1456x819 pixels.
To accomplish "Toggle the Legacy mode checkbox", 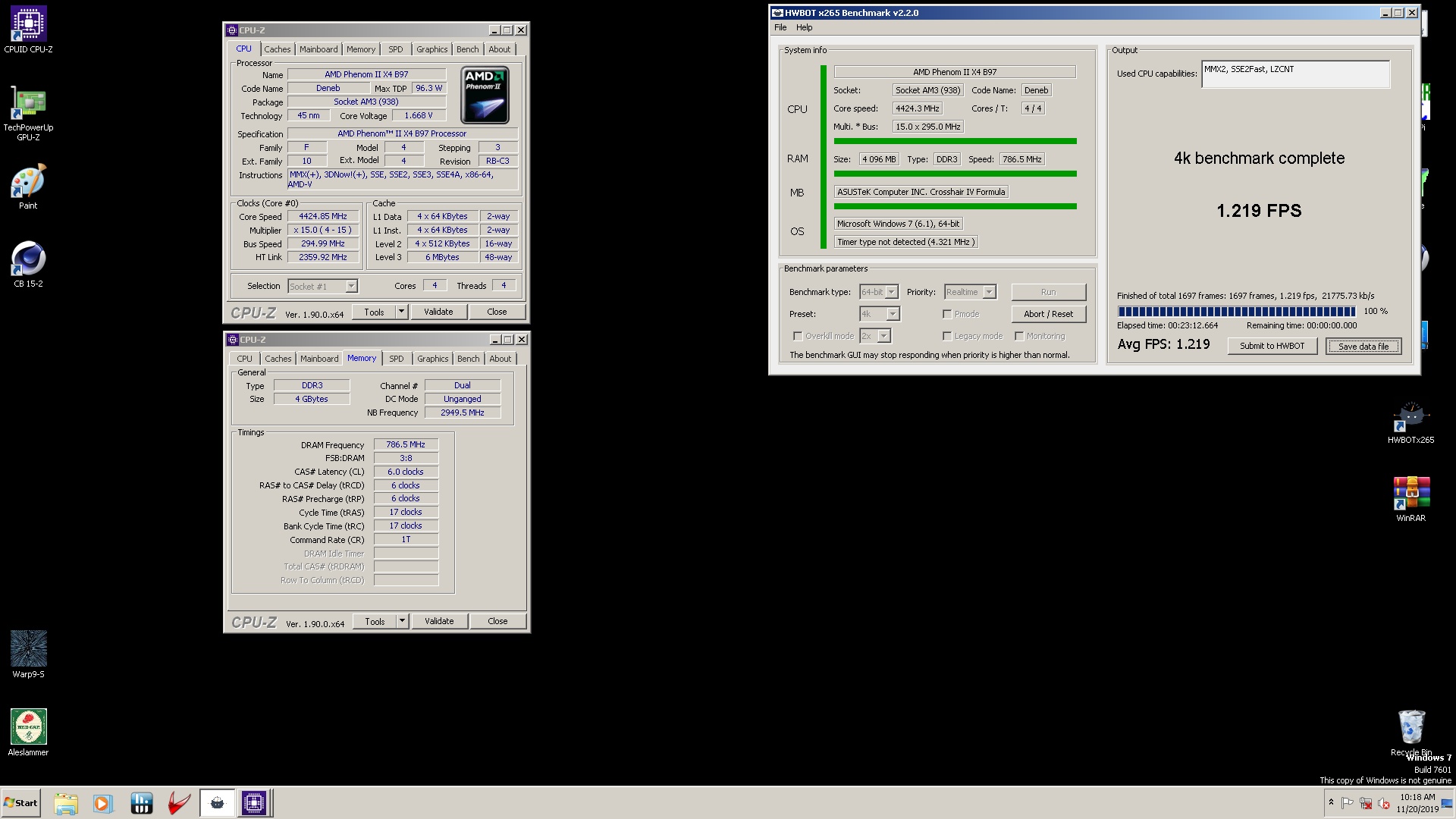I will (x=947, y=336).
